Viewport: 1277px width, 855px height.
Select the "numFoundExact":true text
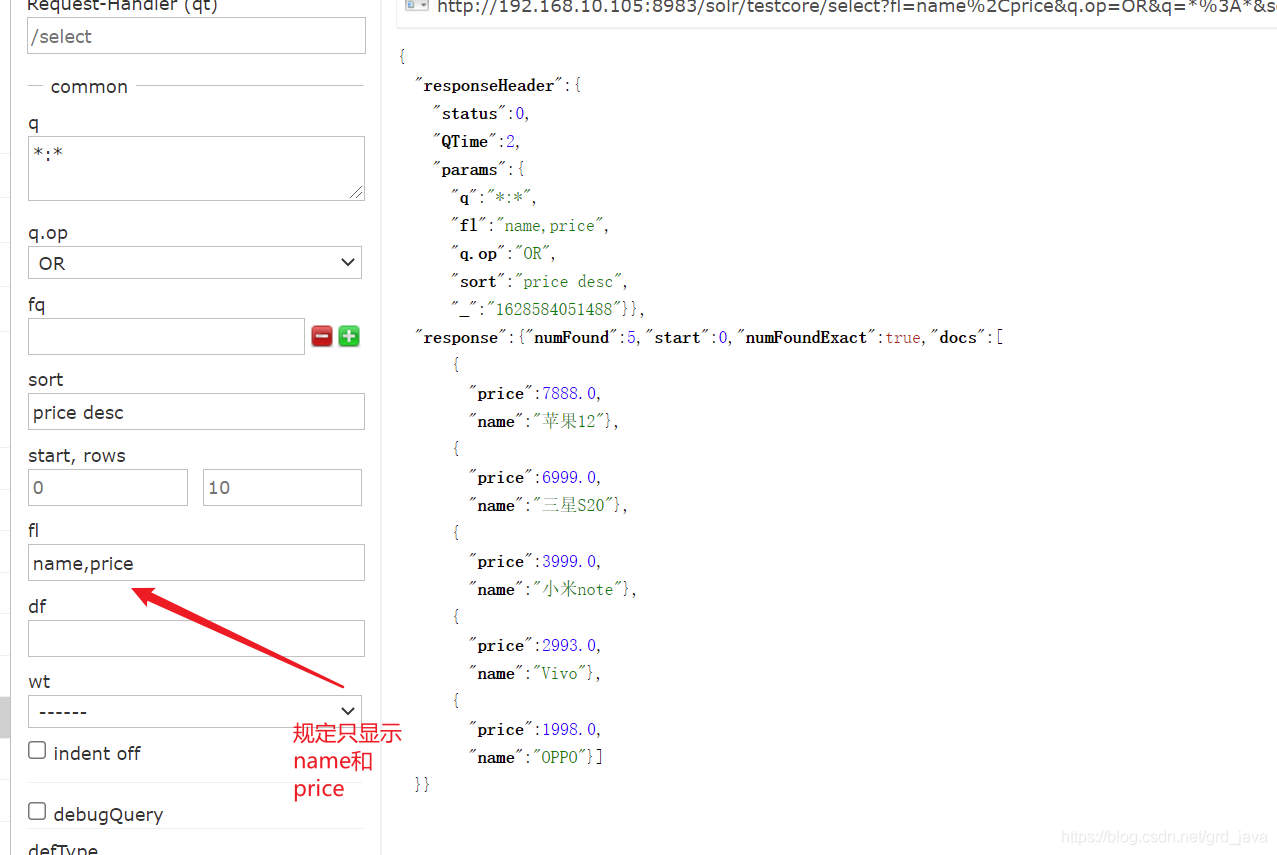point(829,337)
